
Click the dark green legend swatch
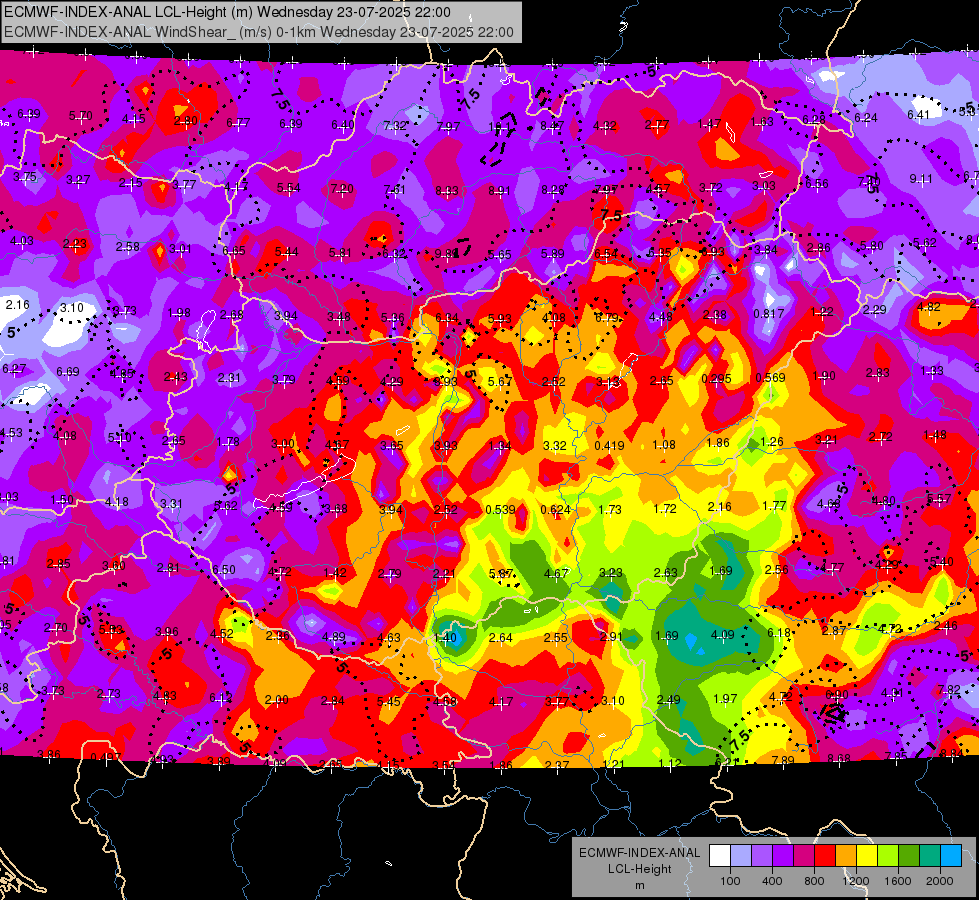click(x=909, y=855)
